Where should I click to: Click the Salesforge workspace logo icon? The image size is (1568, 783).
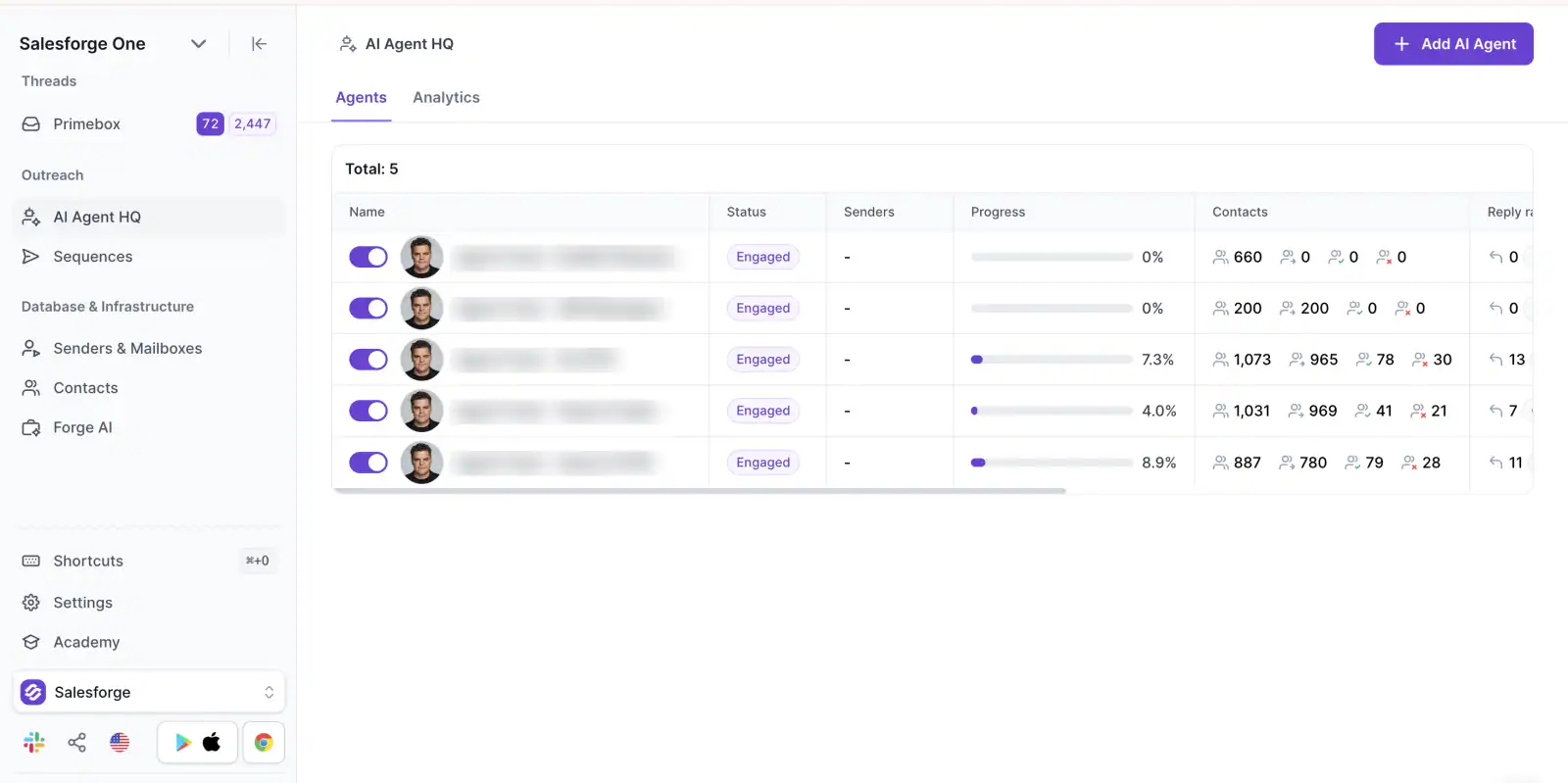coord(33,693)
